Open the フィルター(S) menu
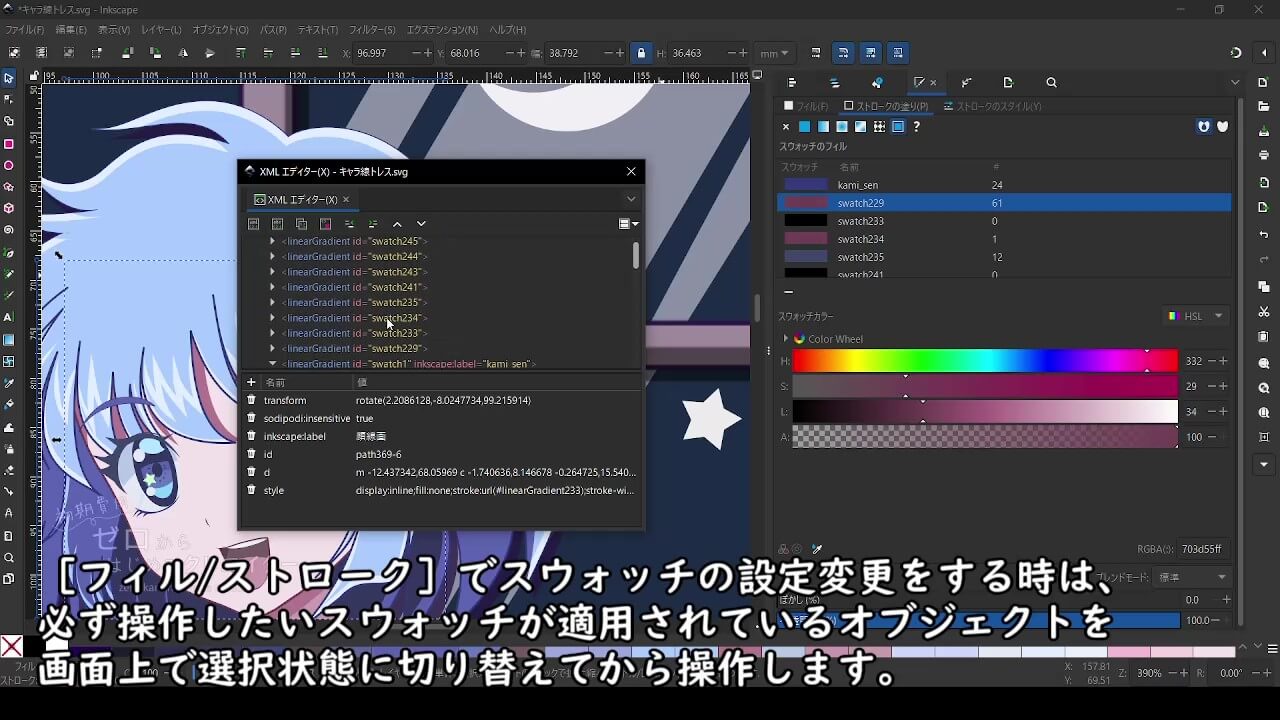 pyautogui.click(x=372, y=30)
